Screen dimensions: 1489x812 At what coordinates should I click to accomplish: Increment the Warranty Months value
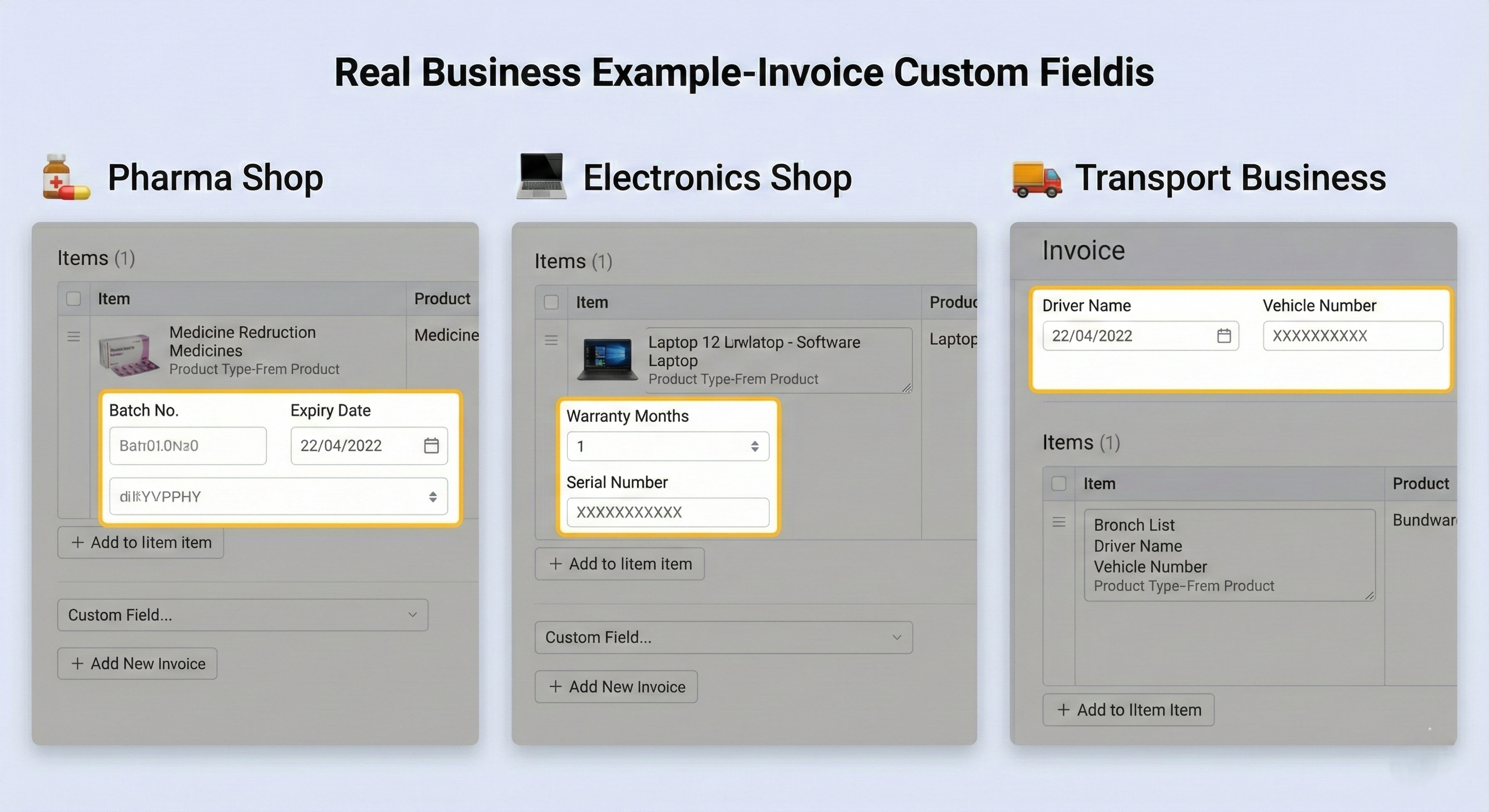[755, 442]
